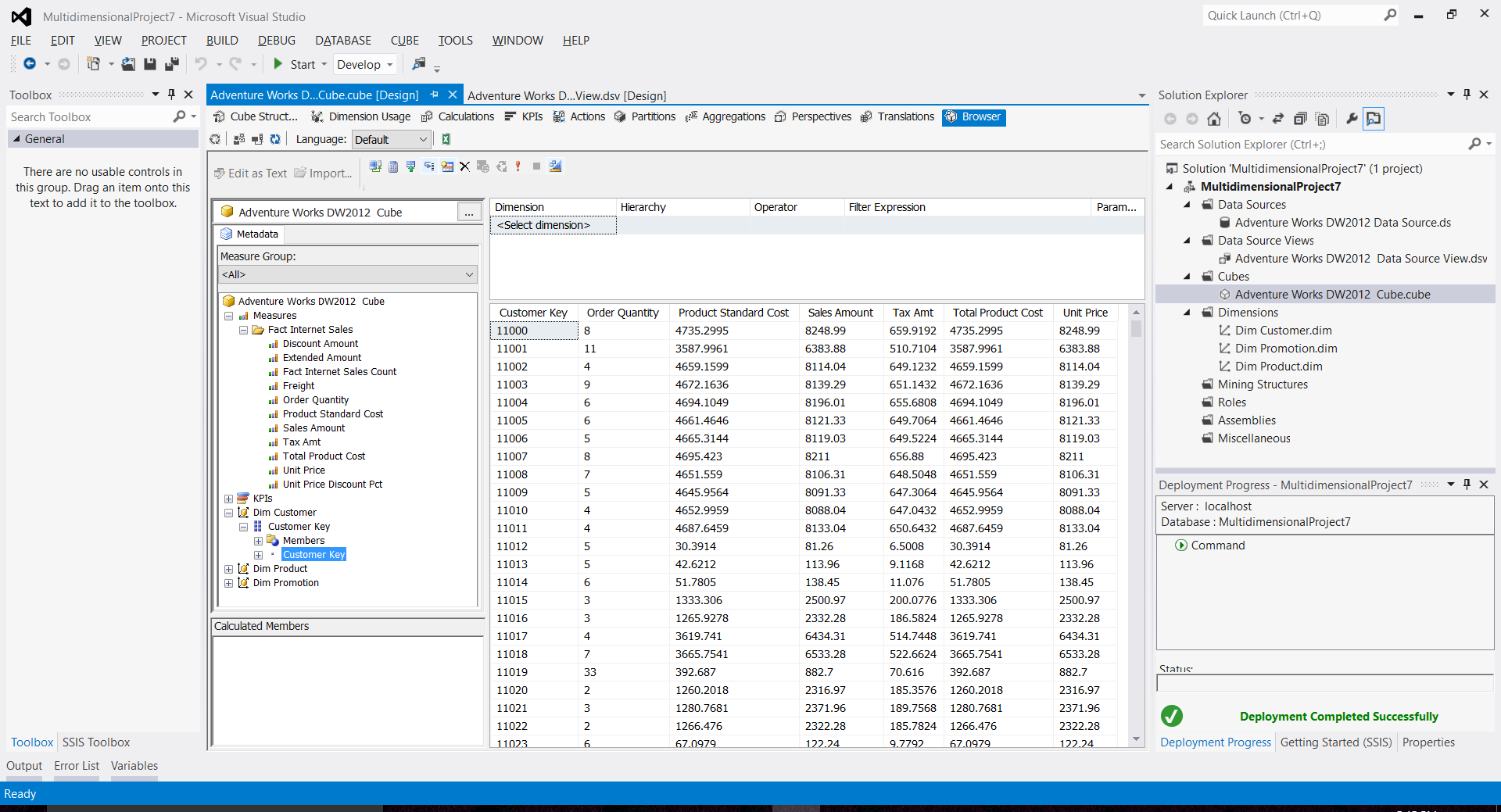Switch to the KPIs designer tab
Image resolution: width=1501 pixels, height=812 pixels.
(x=524, y=116)
